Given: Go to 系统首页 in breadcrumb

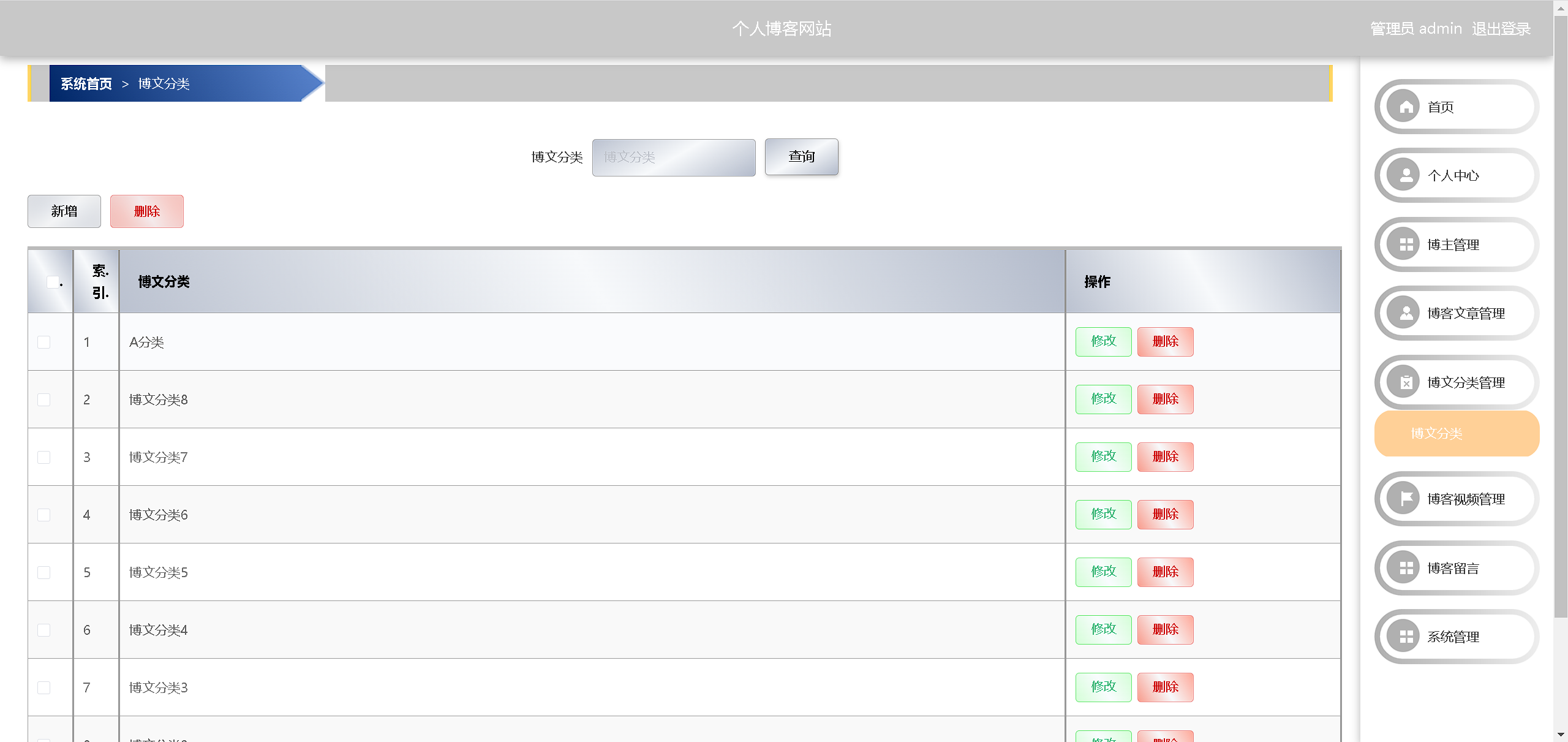Looking at the screenshot, I should click(x=86, y=83).
